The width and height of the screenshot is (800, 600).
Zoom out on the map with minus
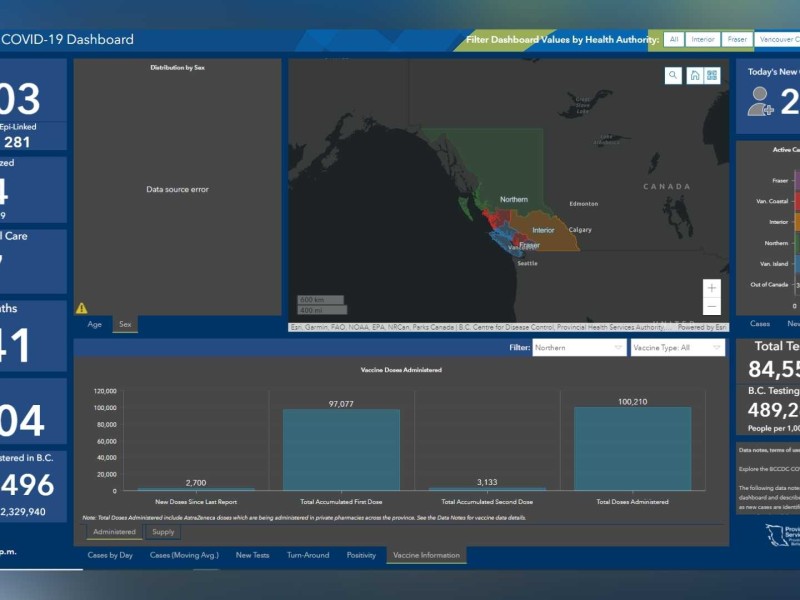pos(712,306)
